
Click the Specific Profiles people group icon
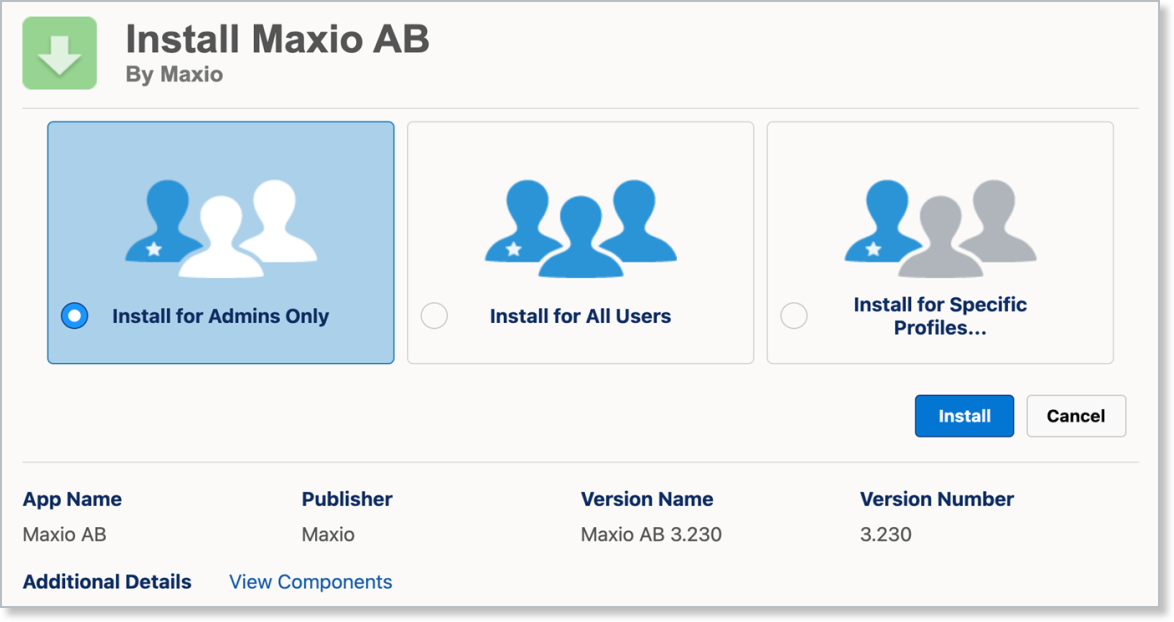pyautogui.click(x=940, y=228)
